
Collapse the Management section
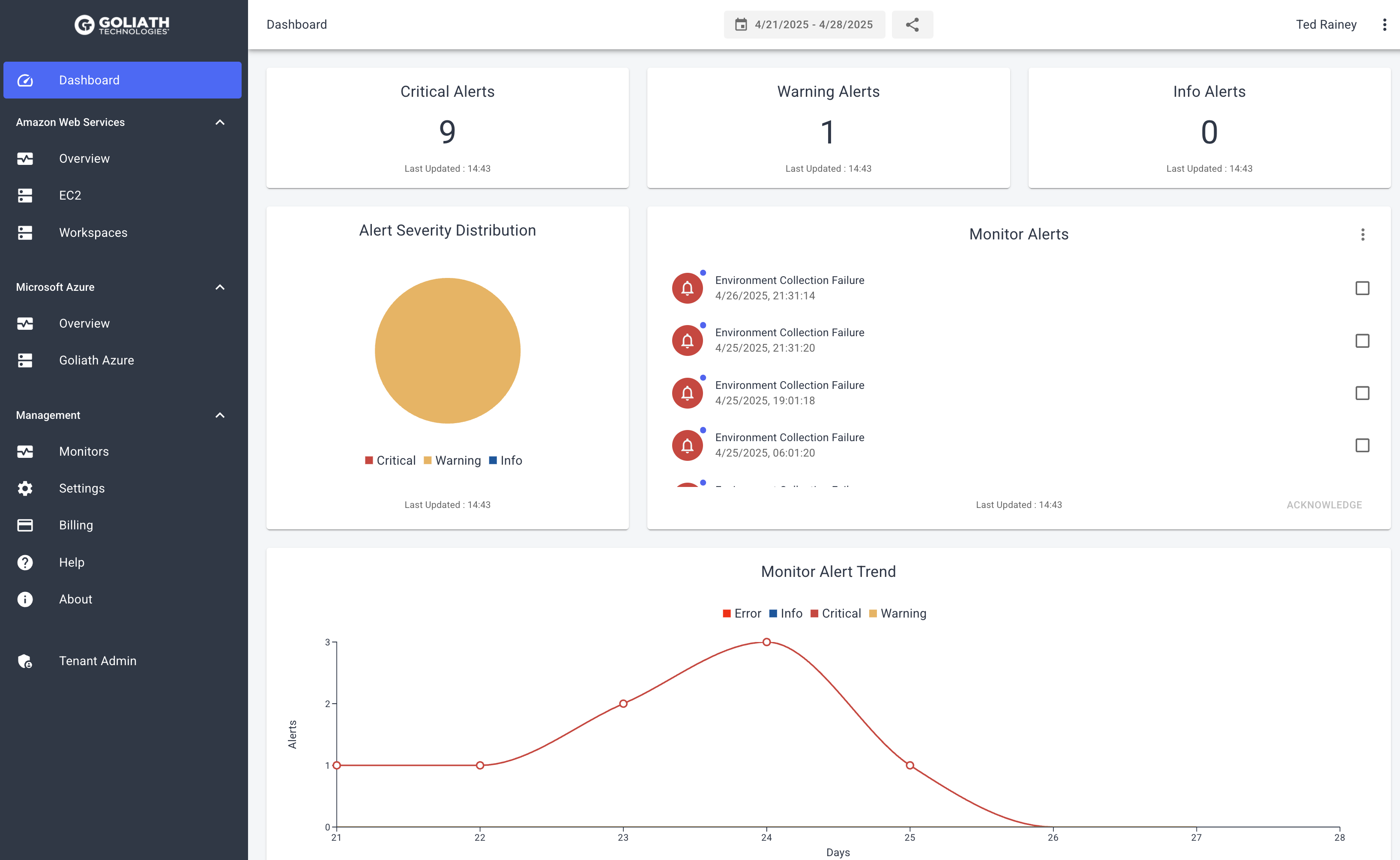coord(220,415)
